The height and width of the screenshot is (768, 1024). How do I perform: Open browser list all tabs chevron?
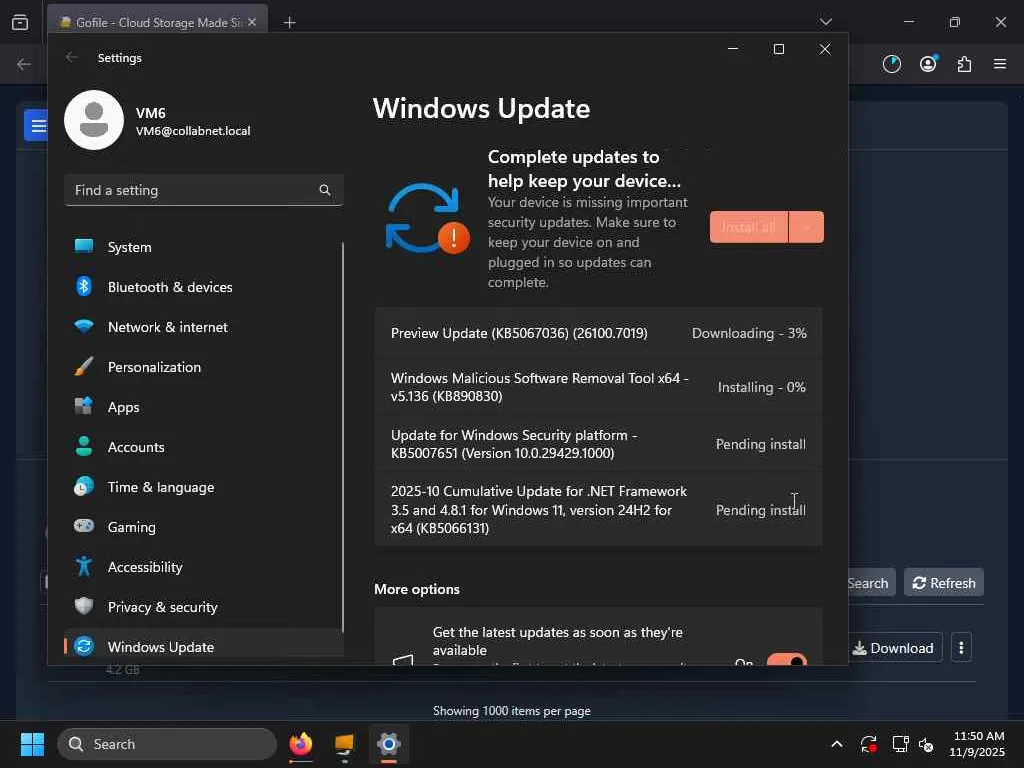coord(825,22)
